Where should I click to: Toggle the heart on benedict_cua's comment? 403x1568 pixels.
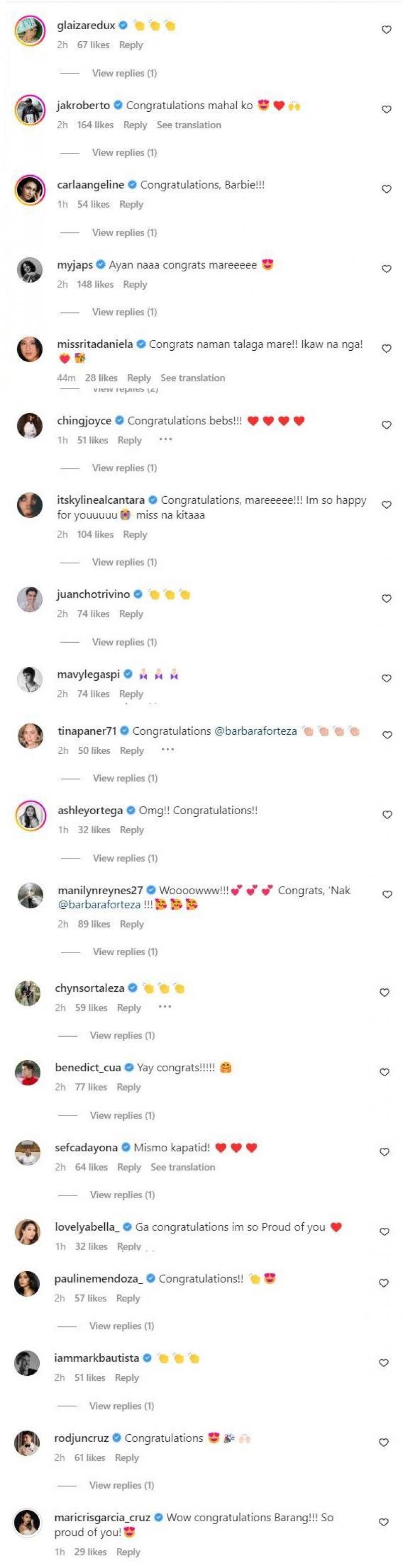[385, 1072]
